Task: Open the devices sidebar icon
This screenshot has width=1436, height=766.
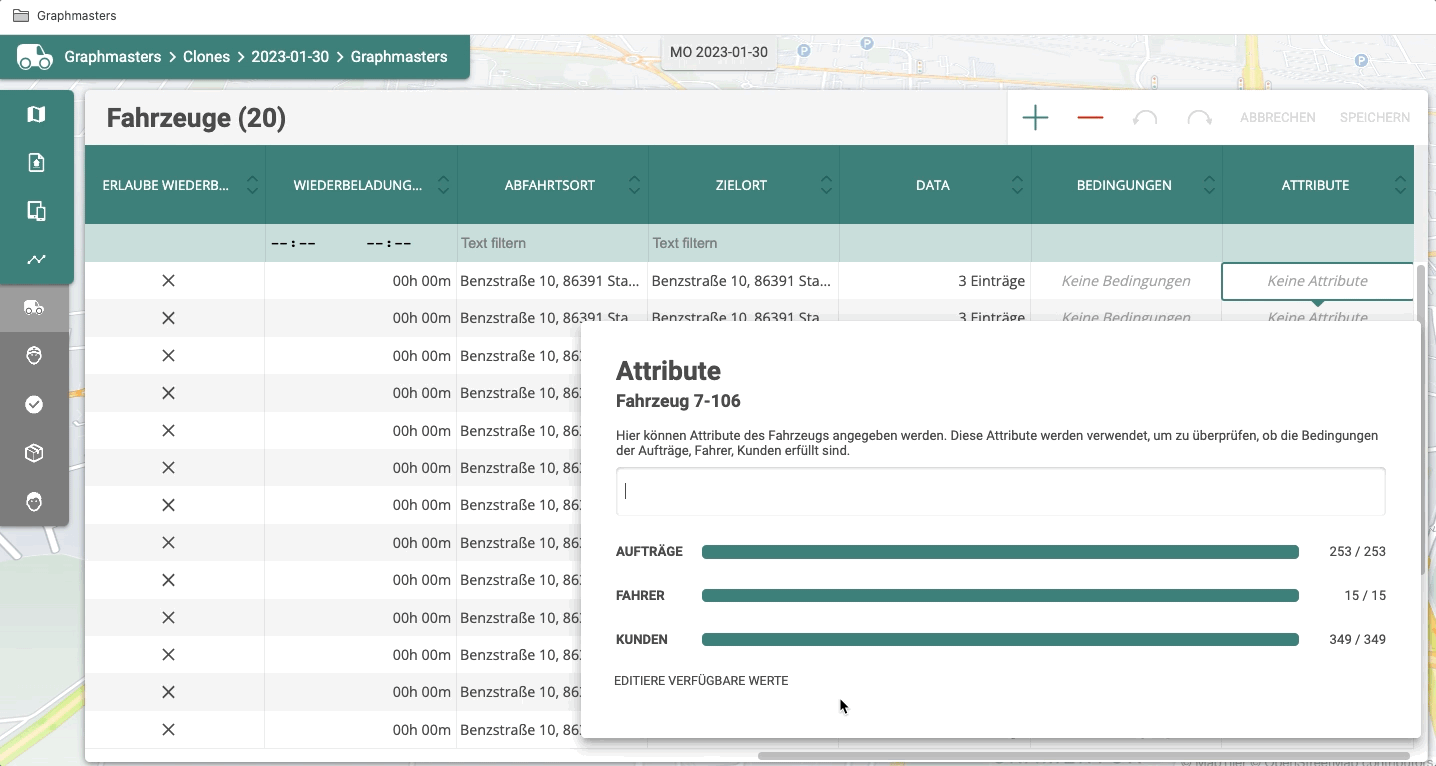Action: point(36,211)
